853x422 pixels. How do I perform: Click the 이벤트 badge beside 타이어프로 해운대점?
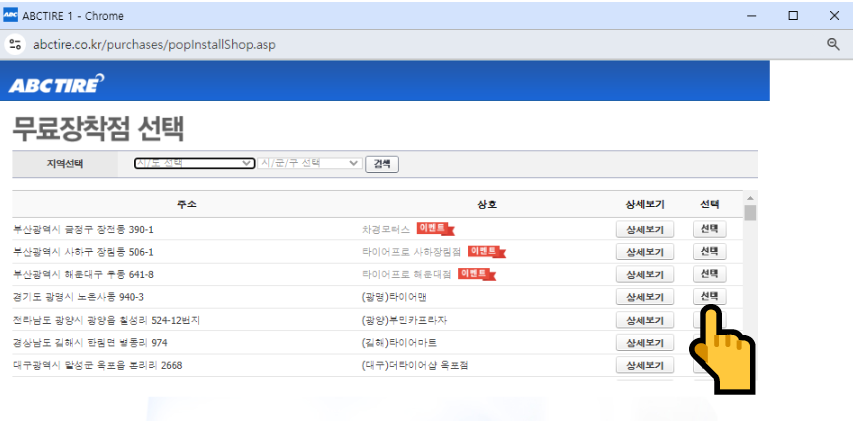tap(477, 275)
